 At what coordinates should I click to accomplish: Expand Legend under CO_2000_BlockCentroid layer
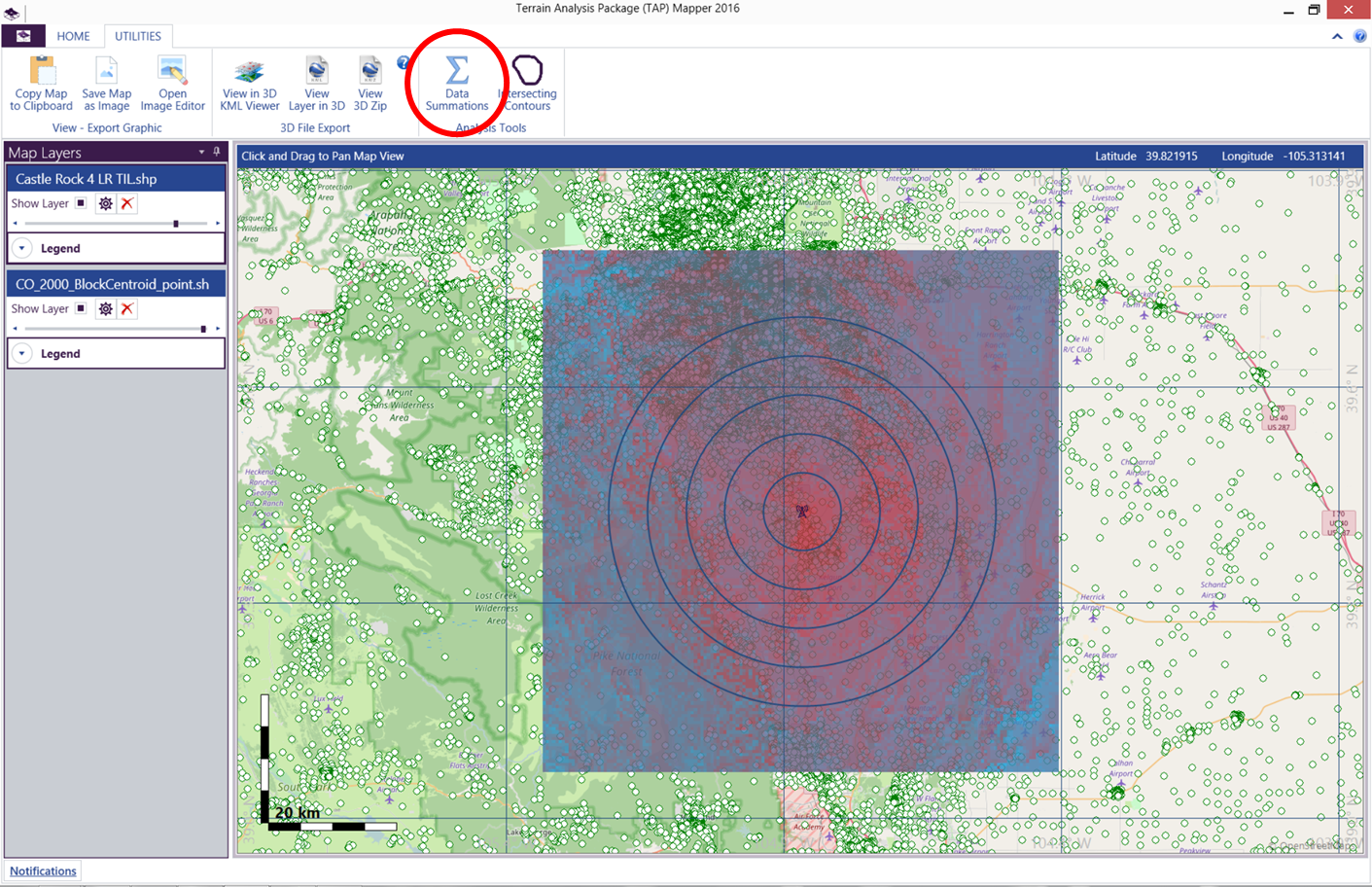pyautogui.click(x=22, y=354)
